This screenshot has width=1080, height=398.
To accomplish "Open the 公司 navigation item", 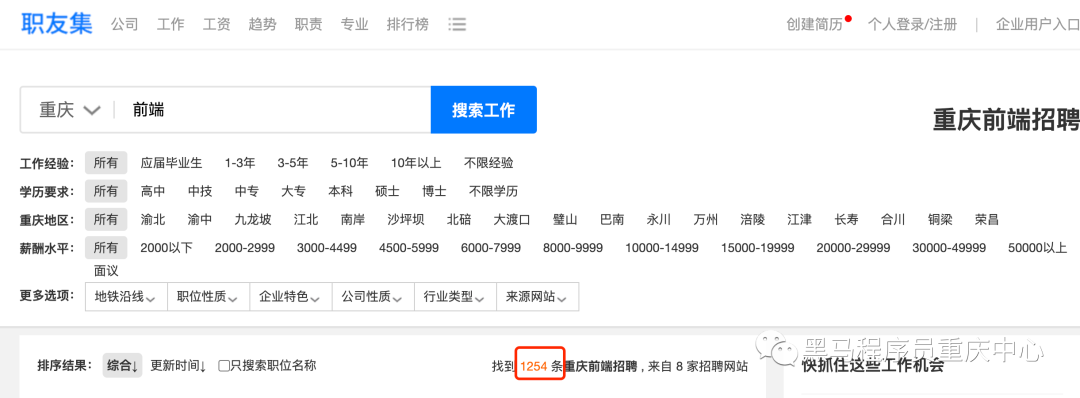I will (125, 25).
